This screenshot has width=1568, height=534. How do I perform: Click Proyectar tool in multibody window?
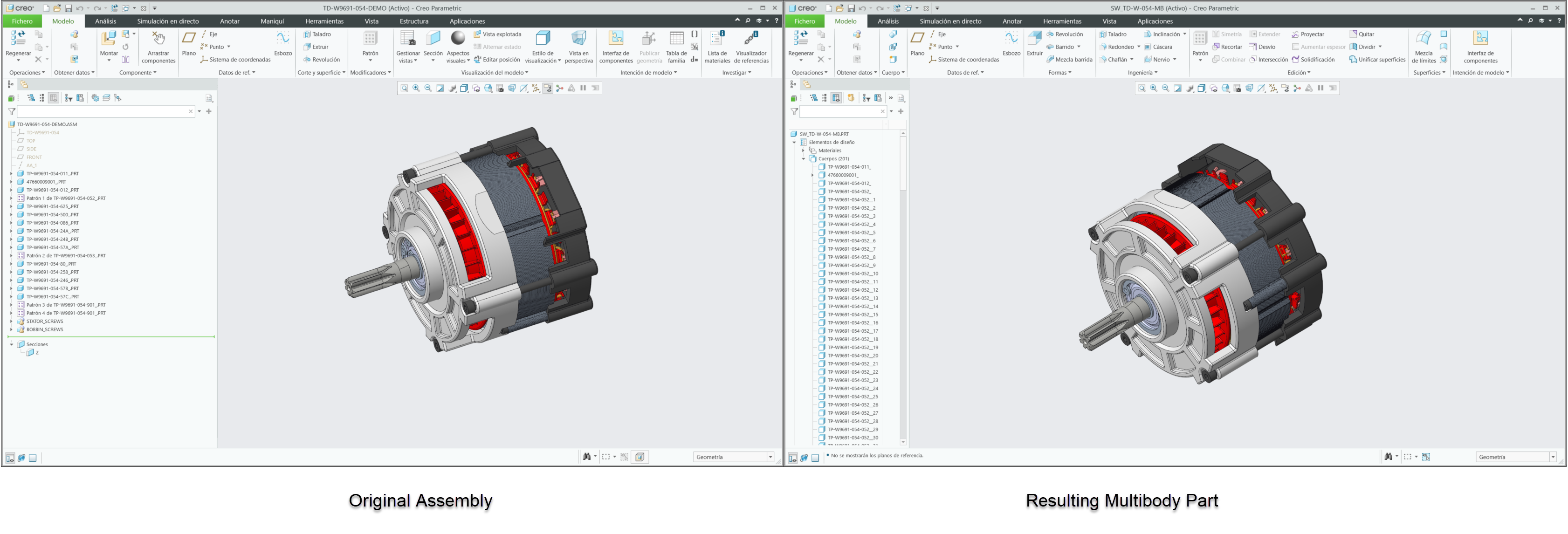tap(1308, 34)
